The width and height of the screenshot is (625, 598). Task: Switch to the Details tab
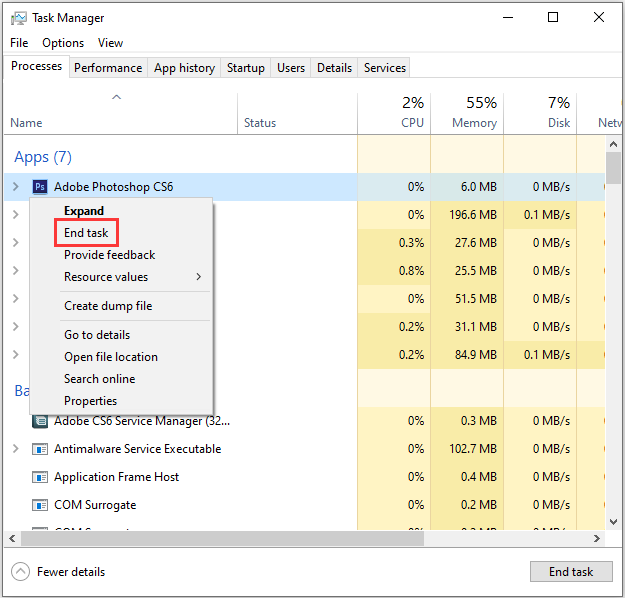pos(334,68)
